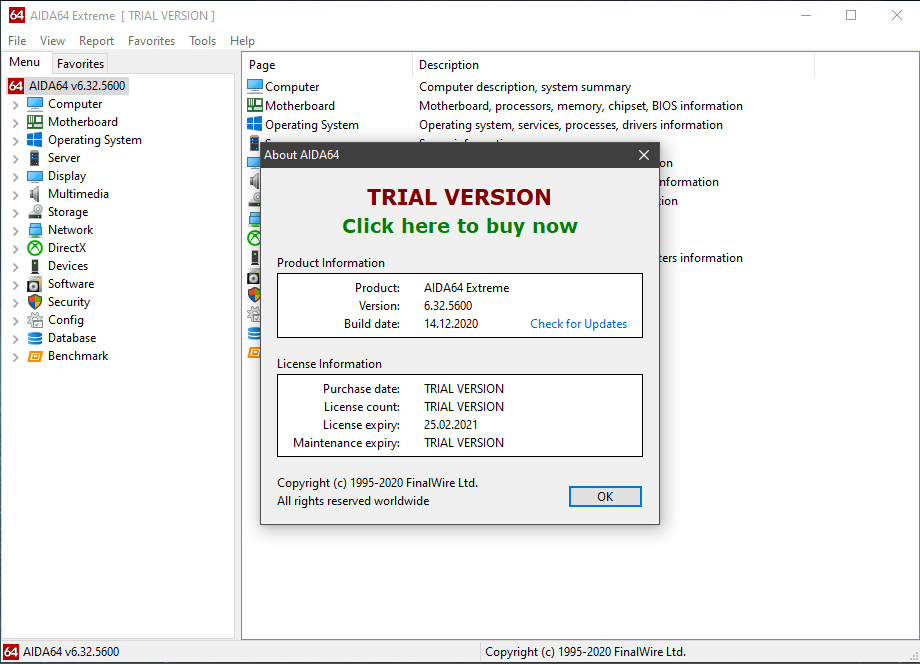Select the Devices tree item label
The height and width of the screenshot is (664, 920).
click(x=68, y=266)
